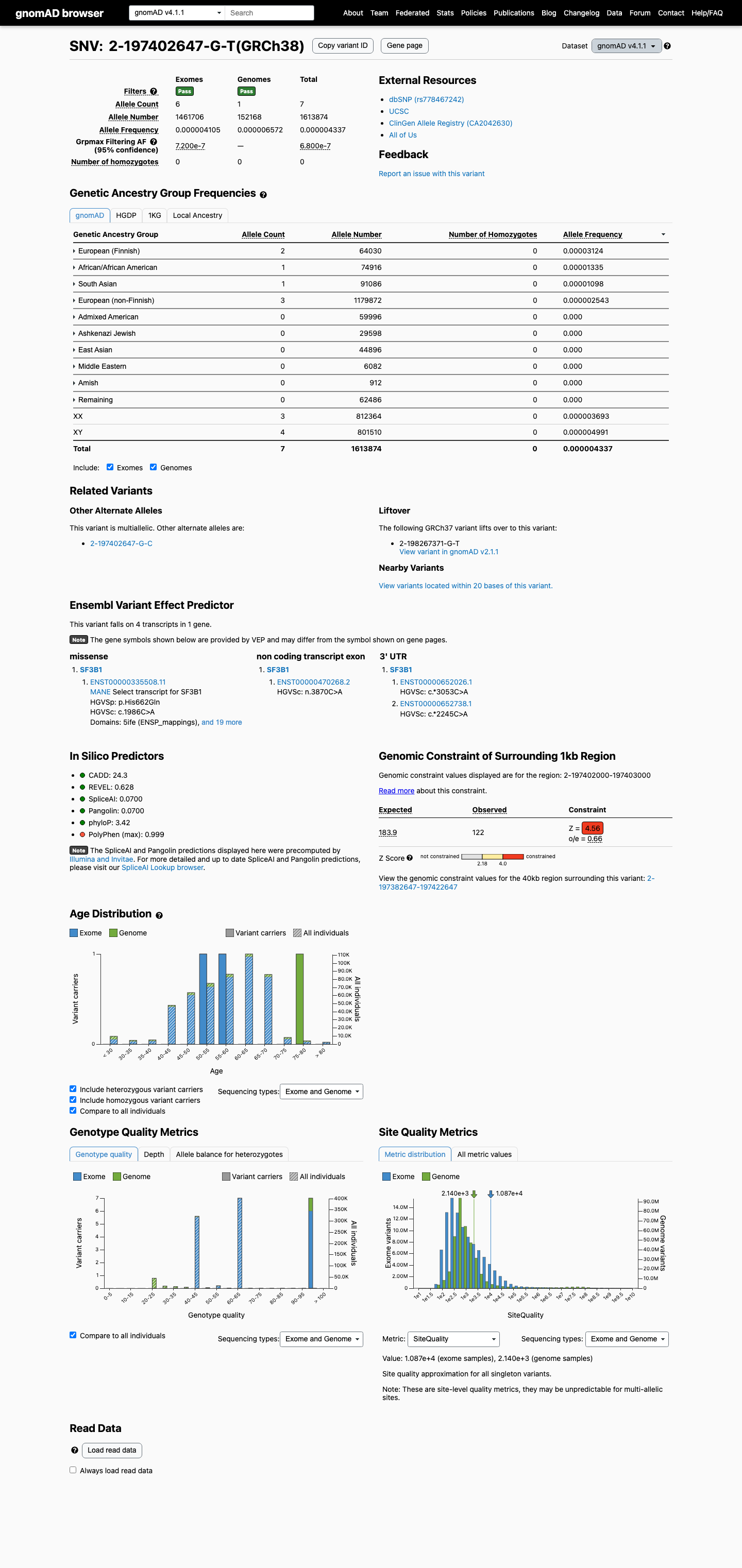
Task: Open the ClinGen Allele Registry link
Action: pos(450,123)
